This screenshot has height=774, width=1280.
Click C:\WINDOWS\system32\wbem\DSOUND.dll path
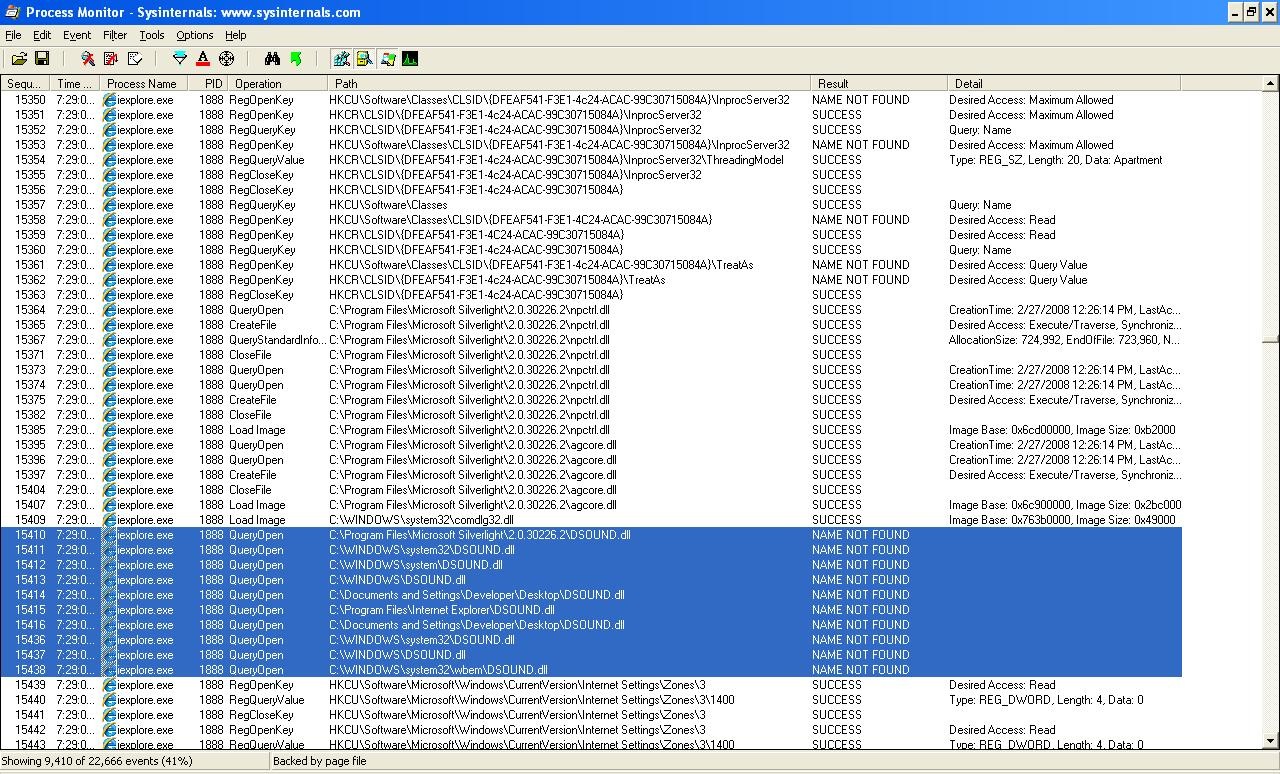click(x=438, y=670)
